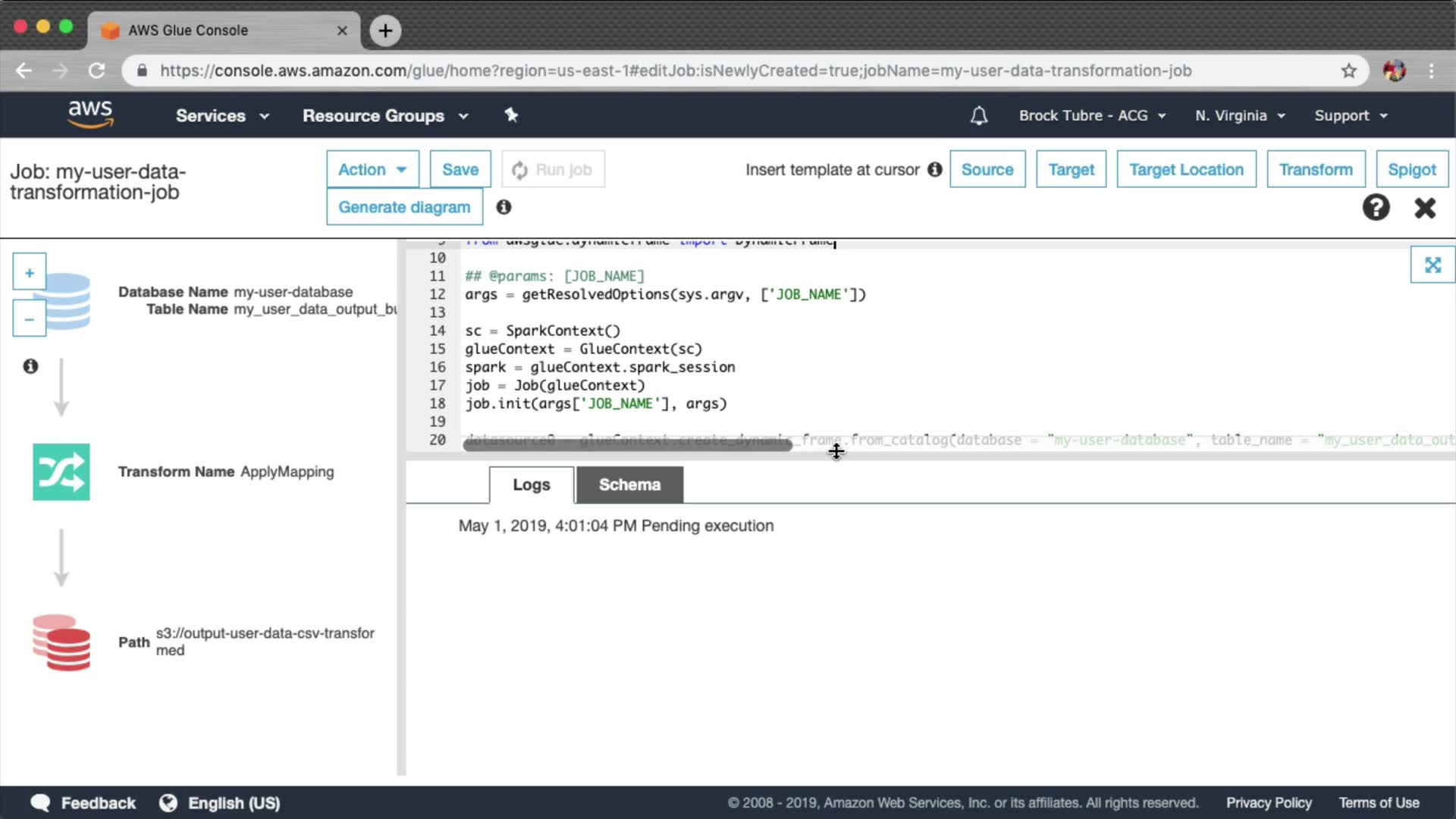Screen dimensions: 1456x819
Task: Close the job editor with X
Action: pyautogui.click(x=1425, y=208)
